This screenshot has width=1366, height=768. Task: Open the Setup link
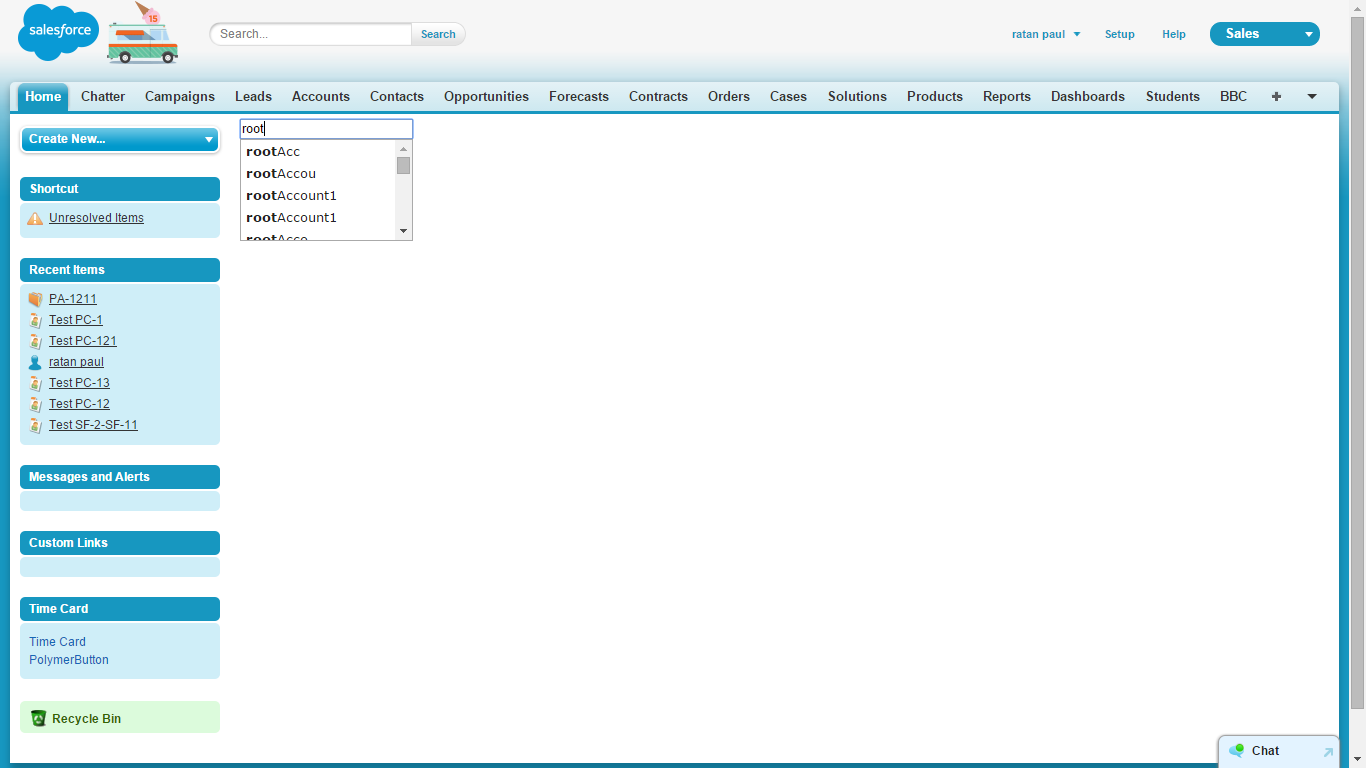tap(1120, 34)
